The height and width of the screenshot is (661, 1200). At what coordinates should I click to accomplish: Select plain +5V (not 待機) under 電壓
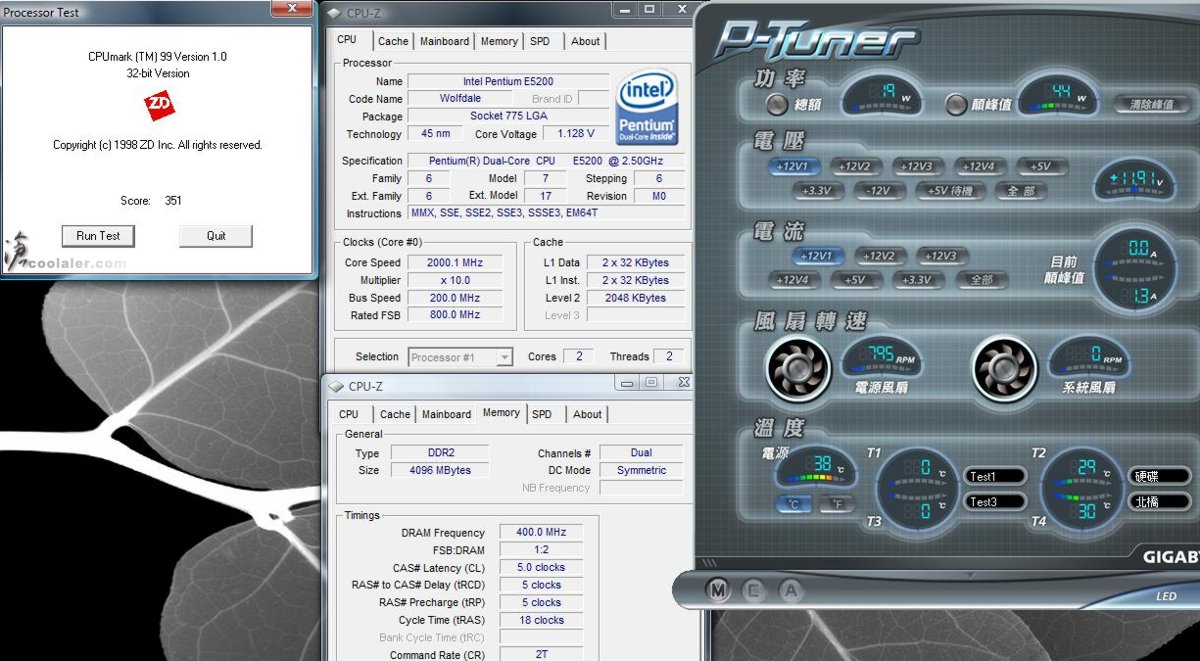1040,167
